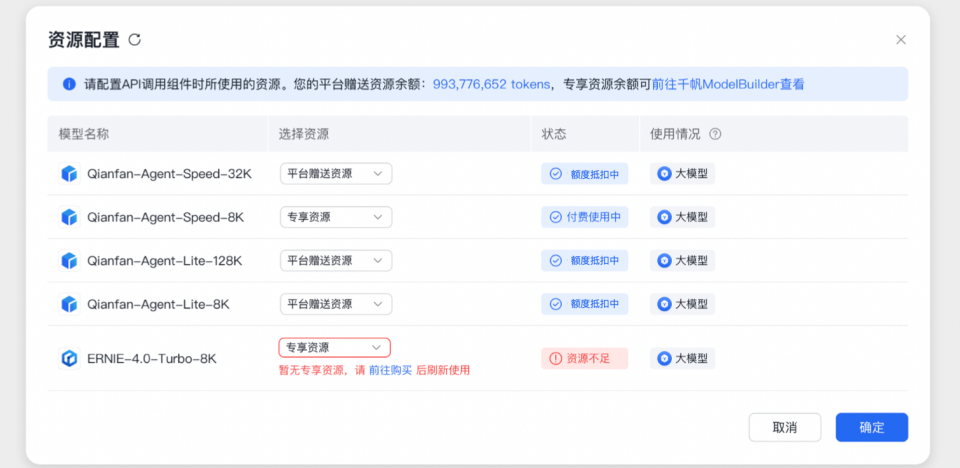Click the ERNIE-4.0-Turbo-8K model icon
Viewport: 960px width, 468px height.
click(x=69, y=358)
